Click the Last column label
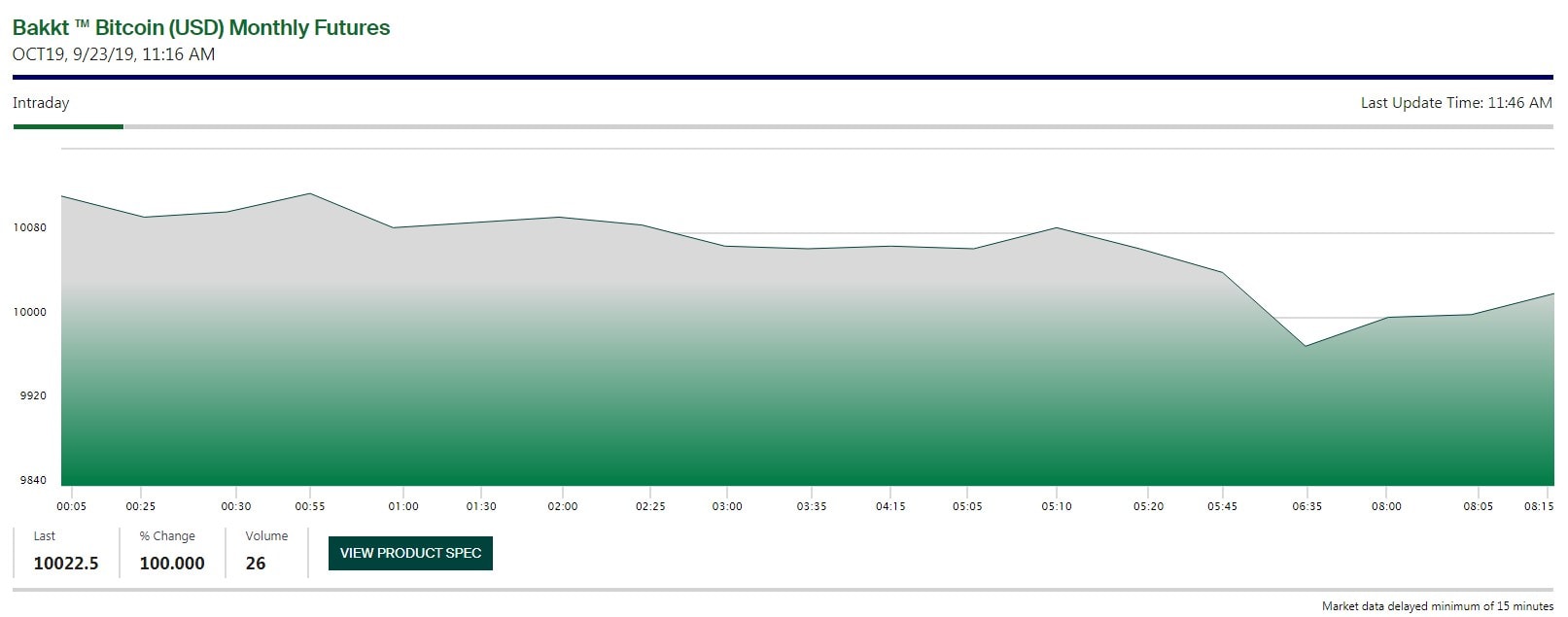 point(45,536)
